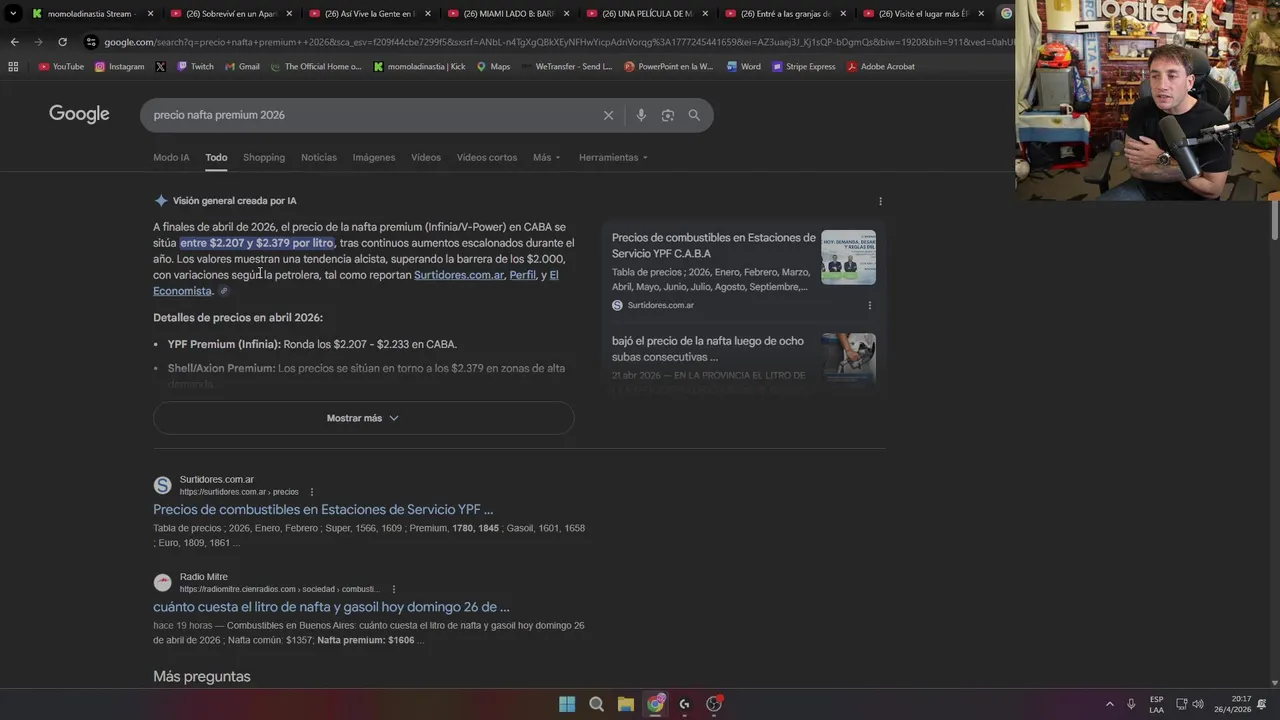This screenshot has width=1280, height=720.
Task: Open three-dot menu of Radio Mitre result
Action: pos(394,589)
